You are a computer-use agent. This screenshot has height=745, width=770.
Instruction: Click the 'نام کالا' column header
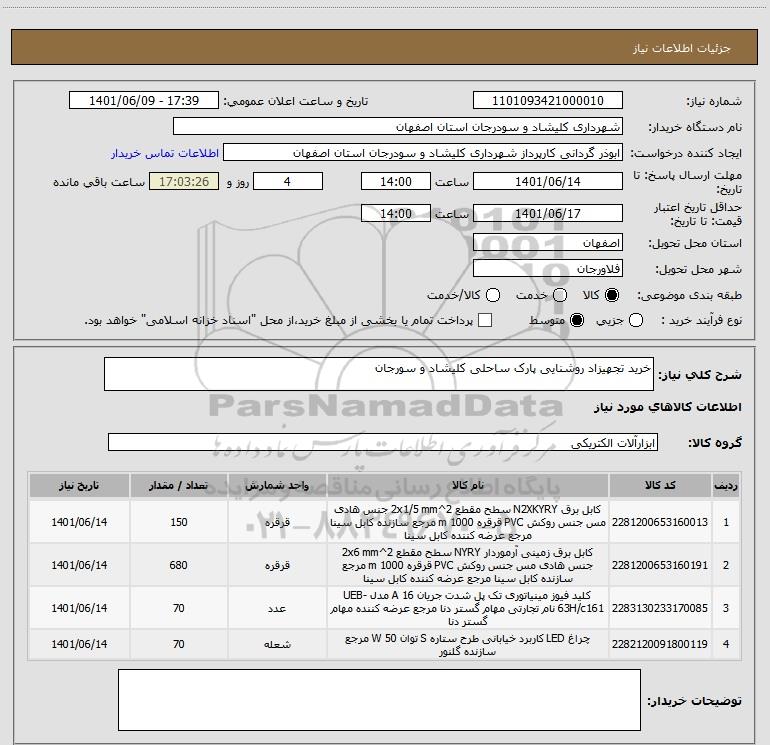[468, 485]
